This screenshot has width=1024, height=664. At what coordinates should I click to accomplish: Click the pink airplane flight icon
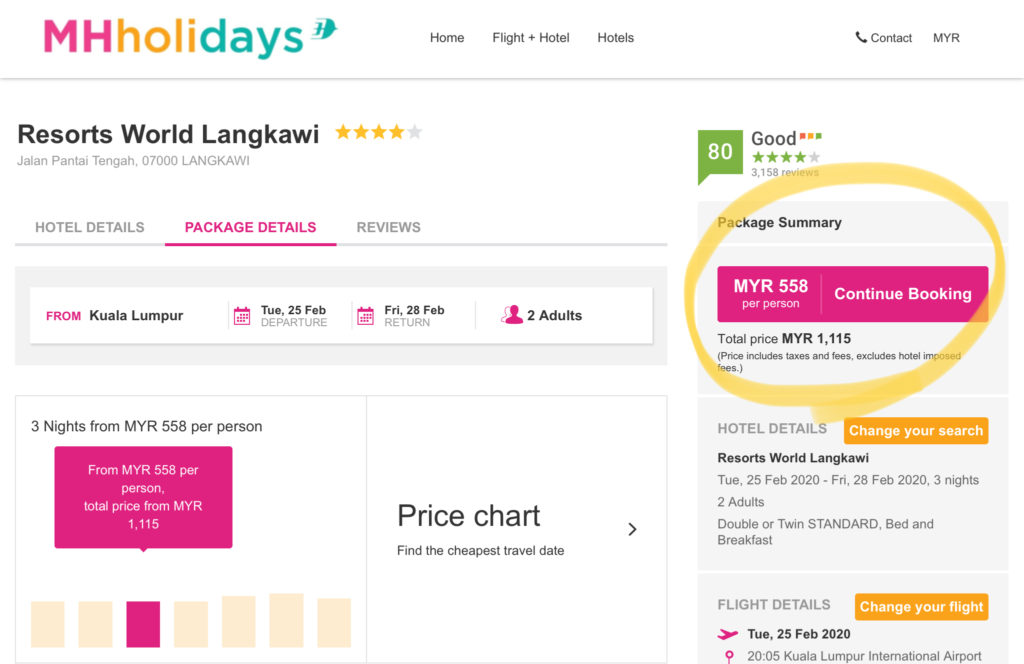728,634
